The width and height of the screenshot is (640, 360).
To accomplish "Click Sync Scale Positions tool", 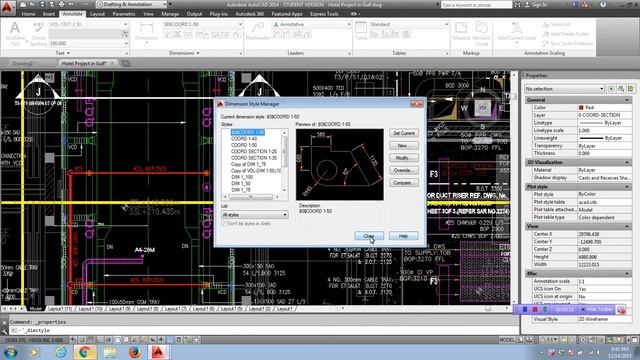I will click(x=568, y=43).
